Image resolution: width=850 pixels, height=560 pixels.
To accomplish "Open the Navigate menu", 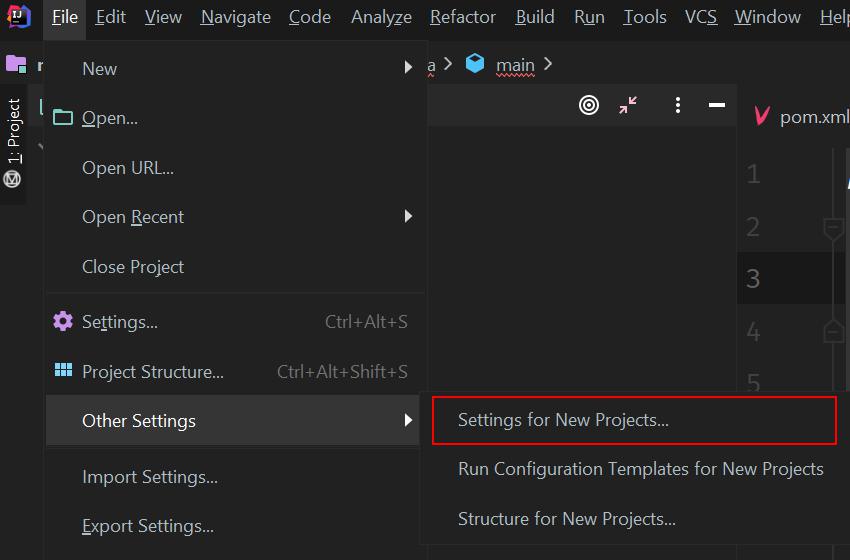I will [x=235, y=17].
